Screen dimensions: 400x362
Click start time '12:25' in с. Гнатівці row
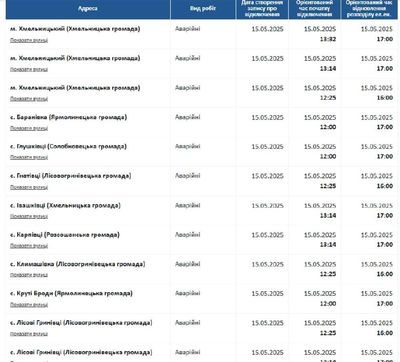click(328, 186)
